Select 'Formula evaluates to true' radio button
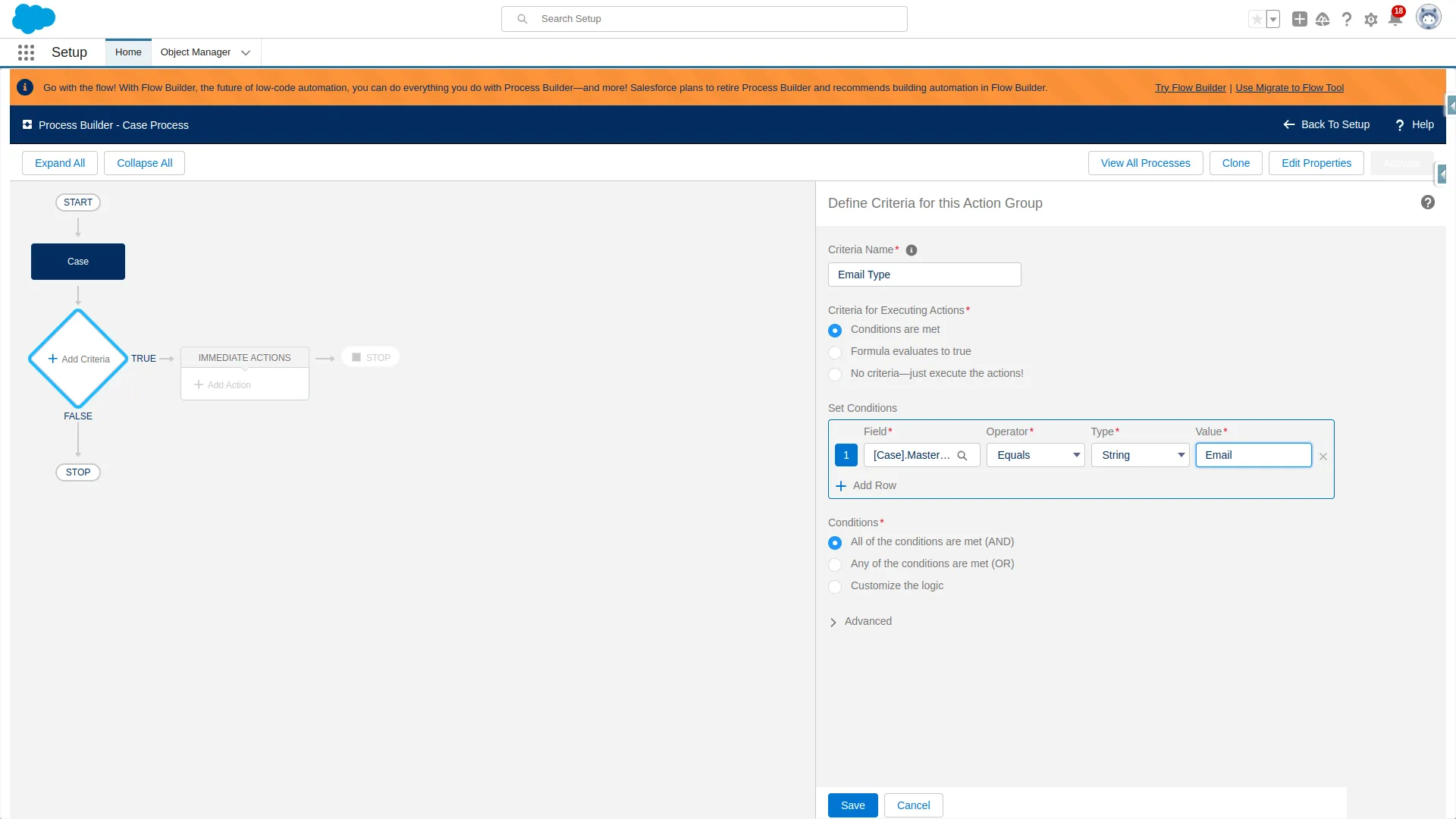1456x819 pixels. (x=835, y=352)
